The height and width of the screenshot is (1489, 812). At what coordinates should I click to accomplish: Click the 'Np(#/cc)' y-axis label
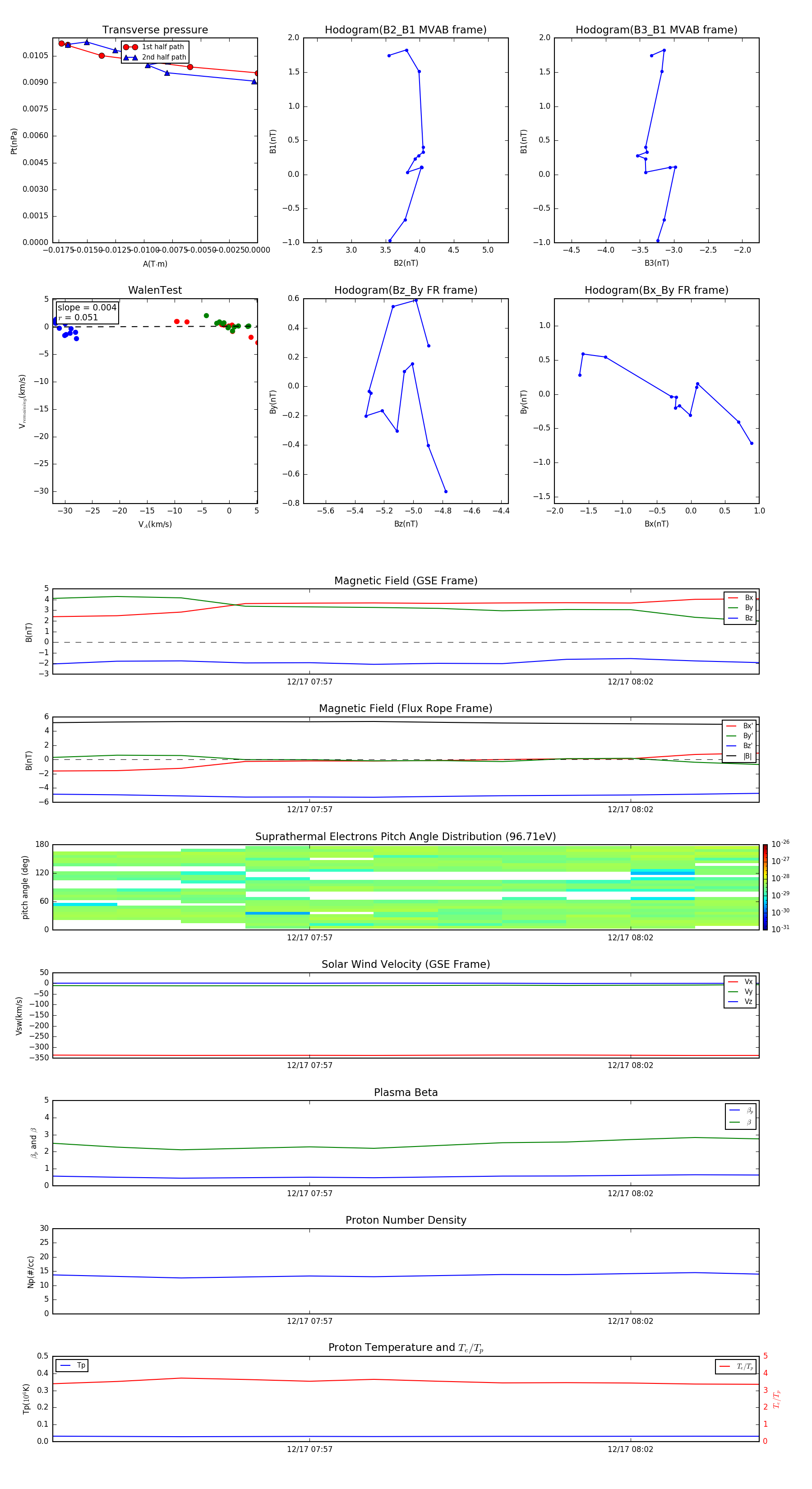tap(31, 1272)
